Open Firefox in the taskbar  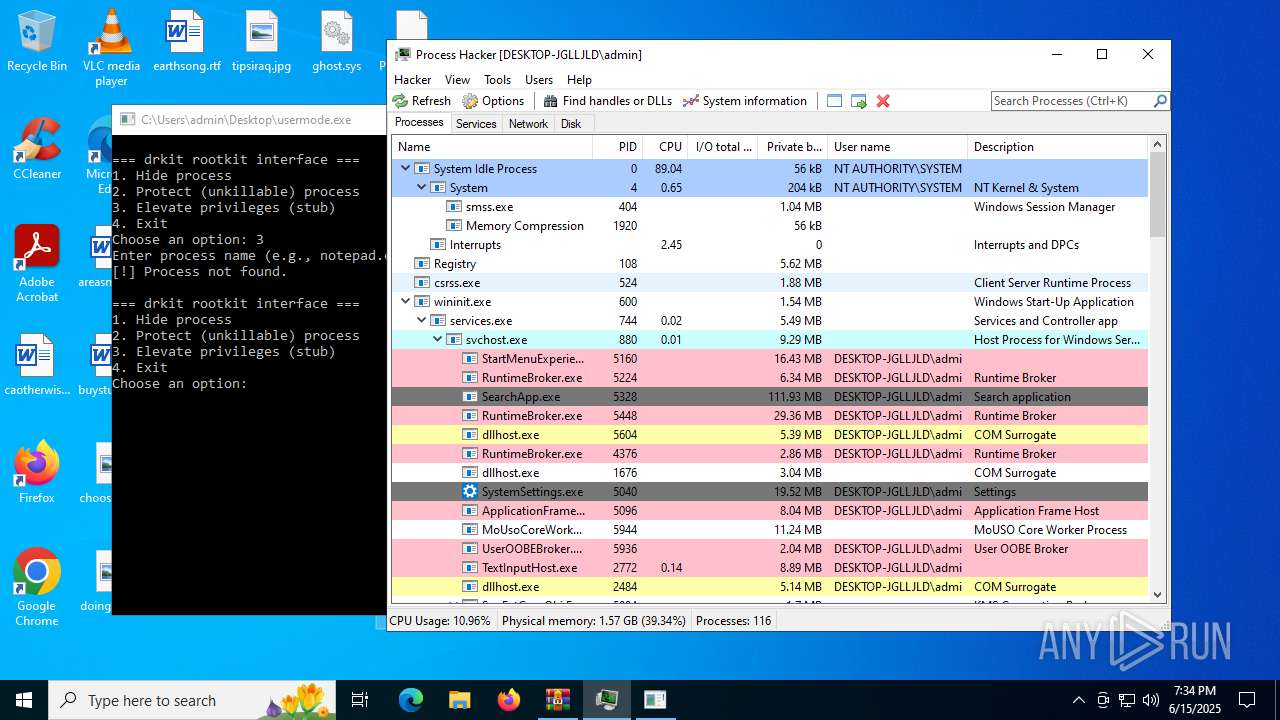tap(508, 700)
